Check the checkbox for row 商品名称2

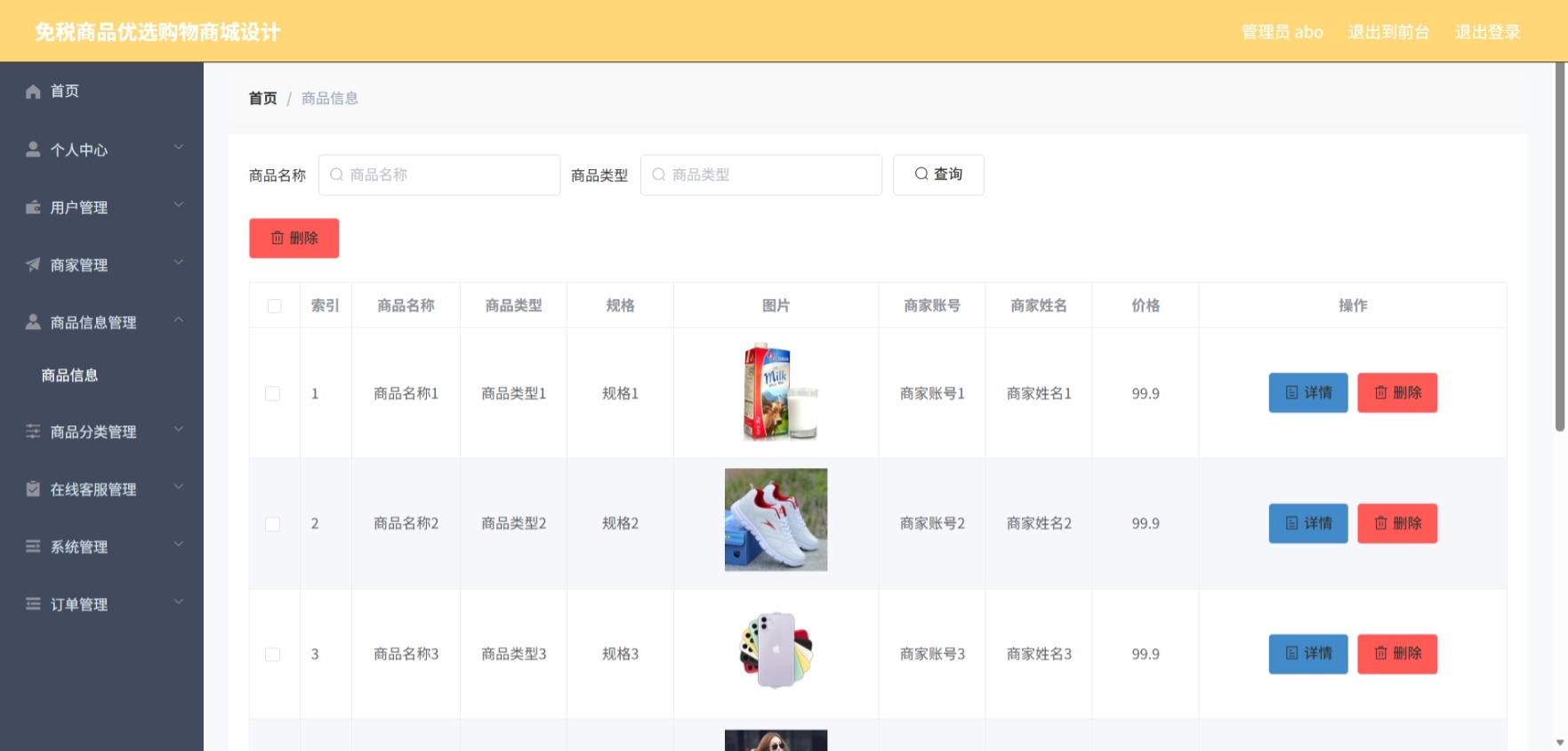pos(273,524)
